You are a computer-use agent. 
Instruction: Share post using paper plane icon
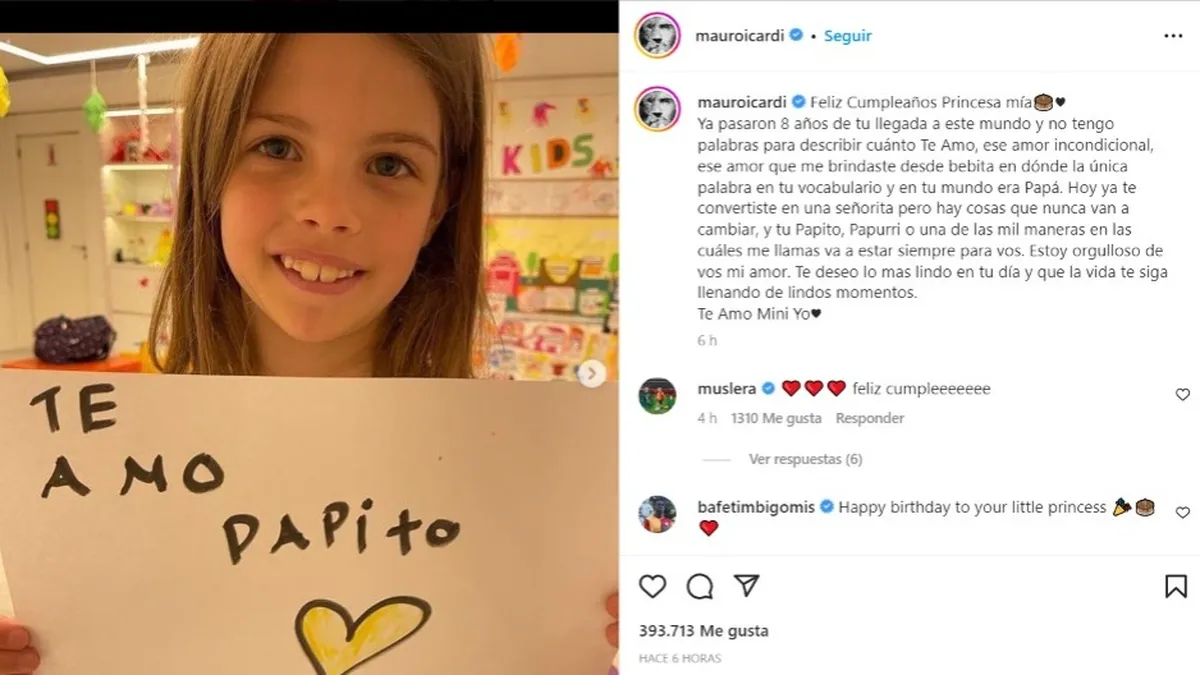click(x=747, y=586)
